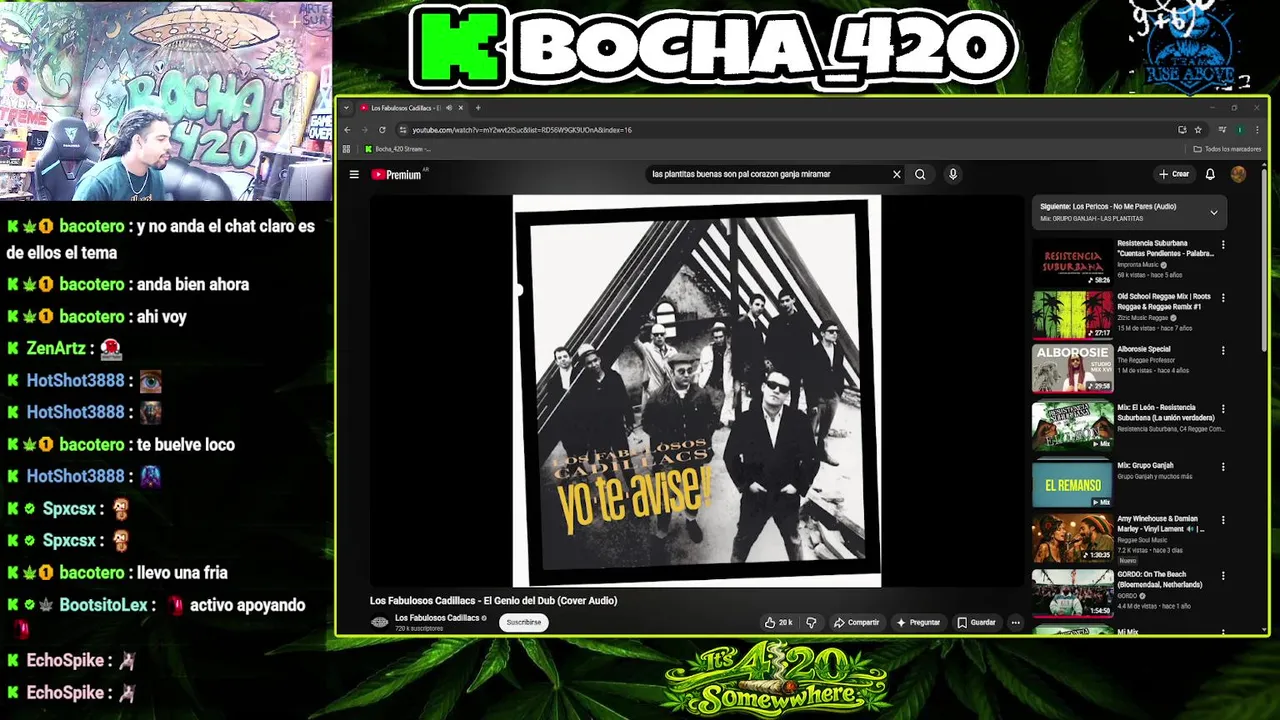Play the Mix: El León thumbnail
The image size is (1280, 720).
point(1072,426)
